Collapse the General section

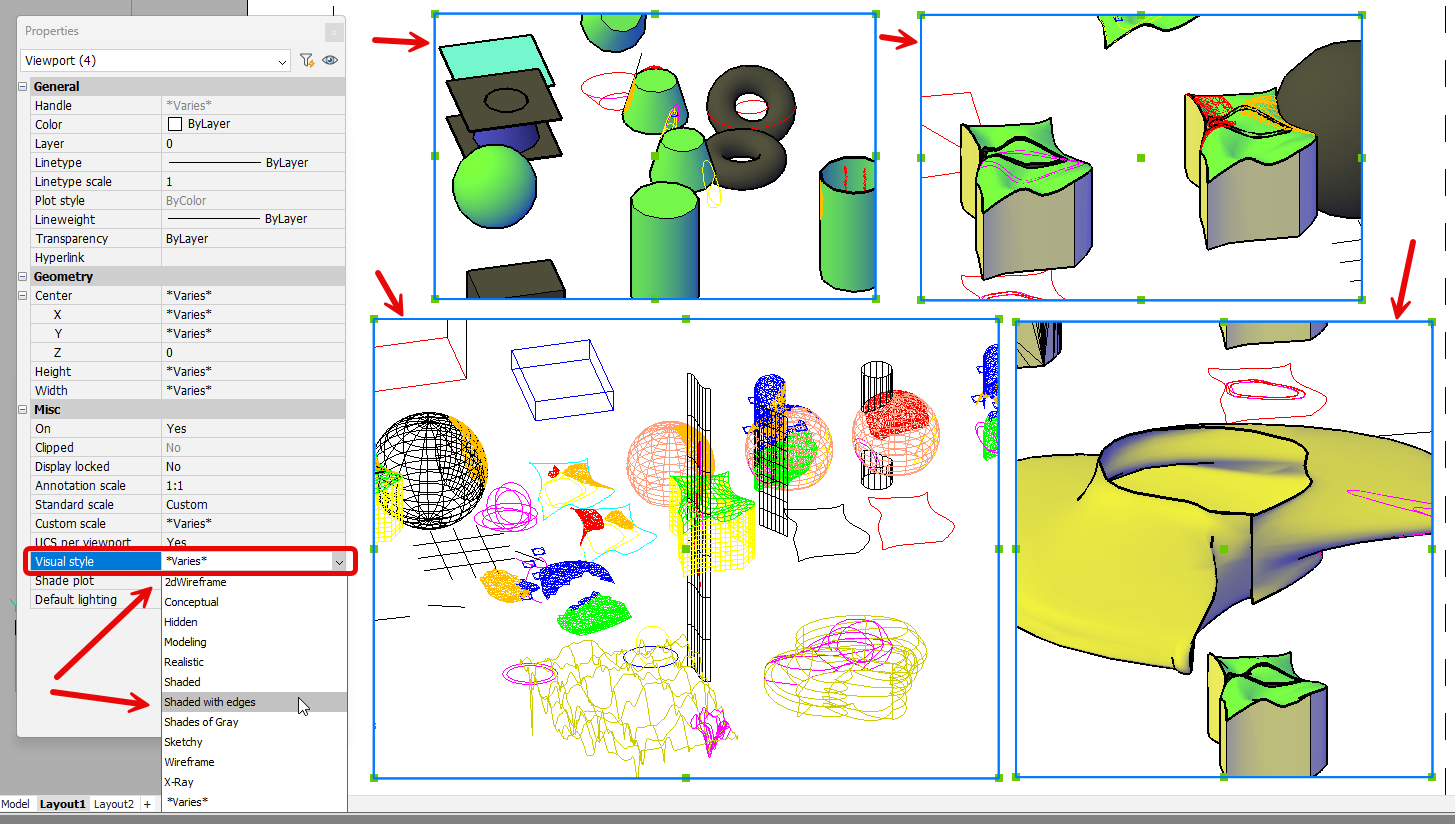(23, 87)
